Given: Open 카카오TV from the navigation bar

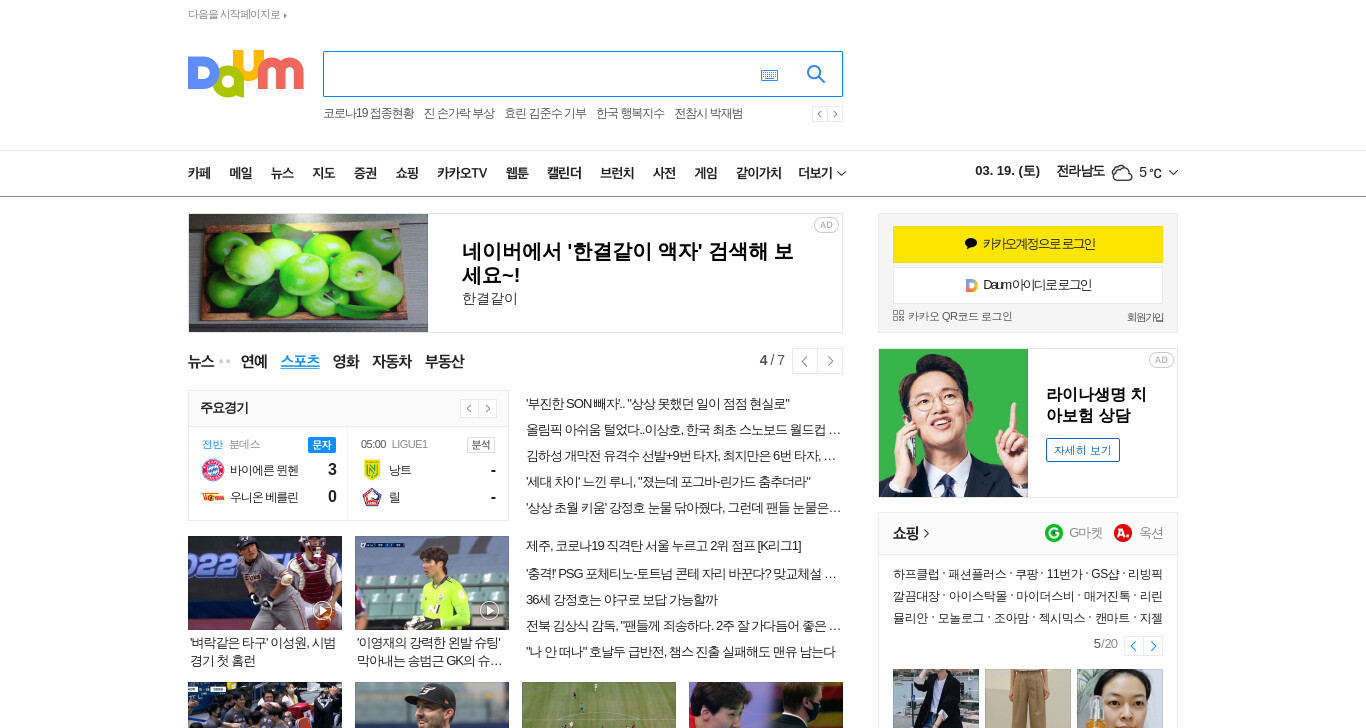Looking at the screenshot, I should tap(462, 173).
